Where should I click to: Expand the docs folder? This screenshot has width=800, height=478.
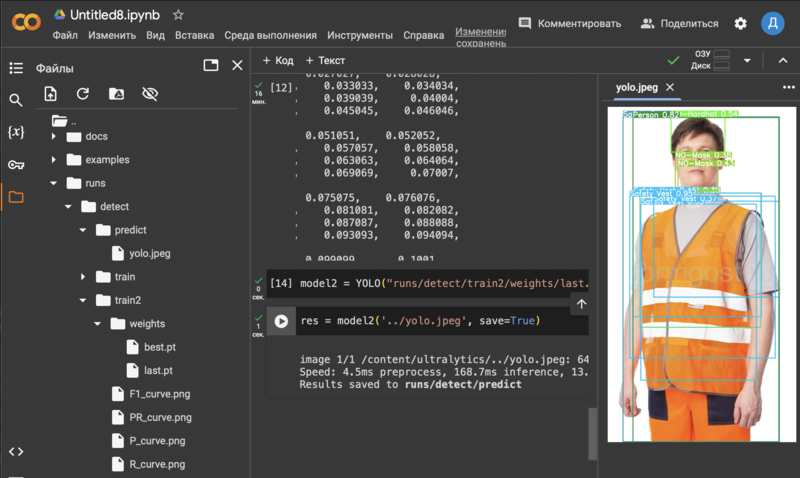coord(53,136)
